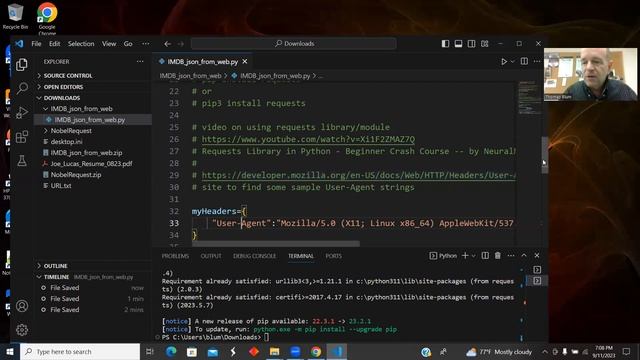640x360 pixels.
Task: Close the terminal panel
Action: tap(537, 256)
